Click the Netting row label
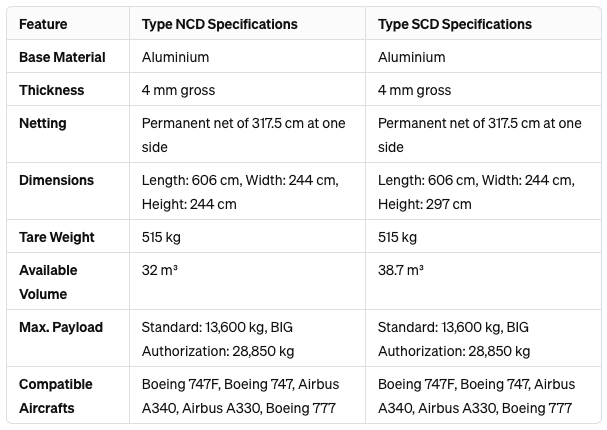607x430 pixels. [x=43, y=123]
